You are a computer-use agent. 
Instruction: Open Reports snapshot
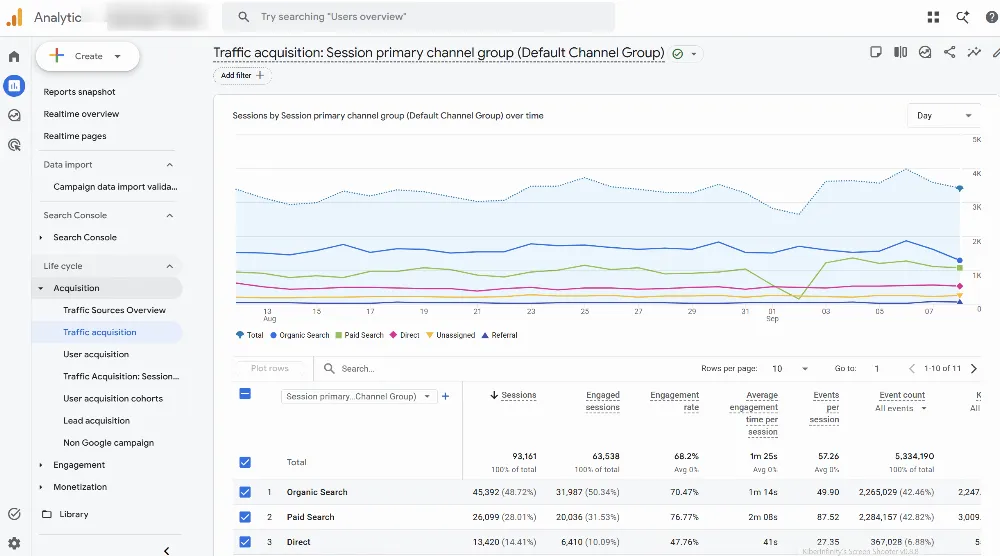(79, 92)
